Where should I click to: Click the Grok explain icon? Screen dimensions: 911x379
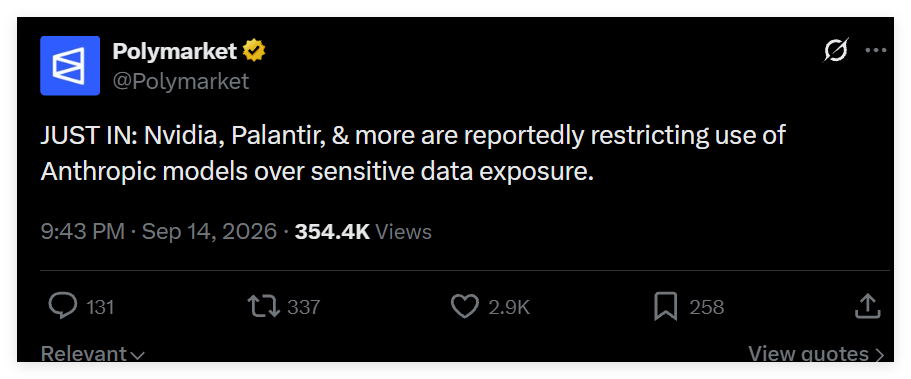pos(836,51)
